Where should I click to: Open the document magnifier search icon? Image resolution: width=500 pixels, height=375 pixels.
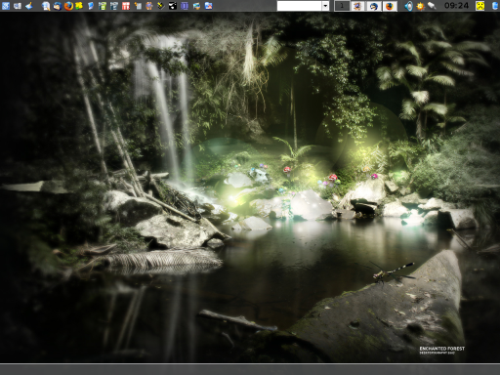[46, 6]
